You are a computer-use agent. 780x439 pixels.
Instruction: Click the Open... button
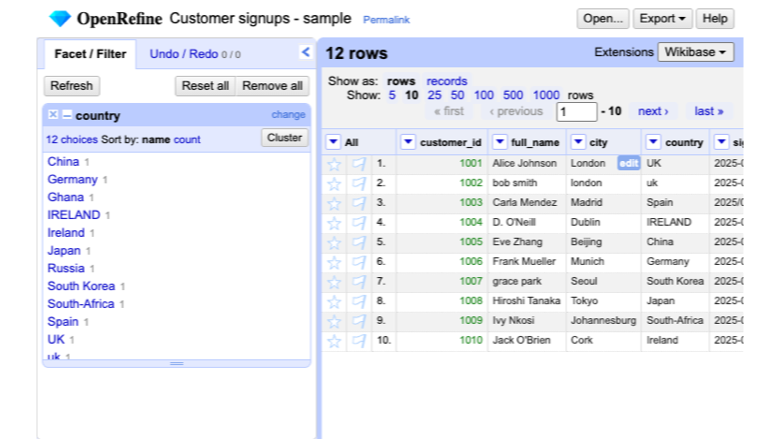coord(603,19)
